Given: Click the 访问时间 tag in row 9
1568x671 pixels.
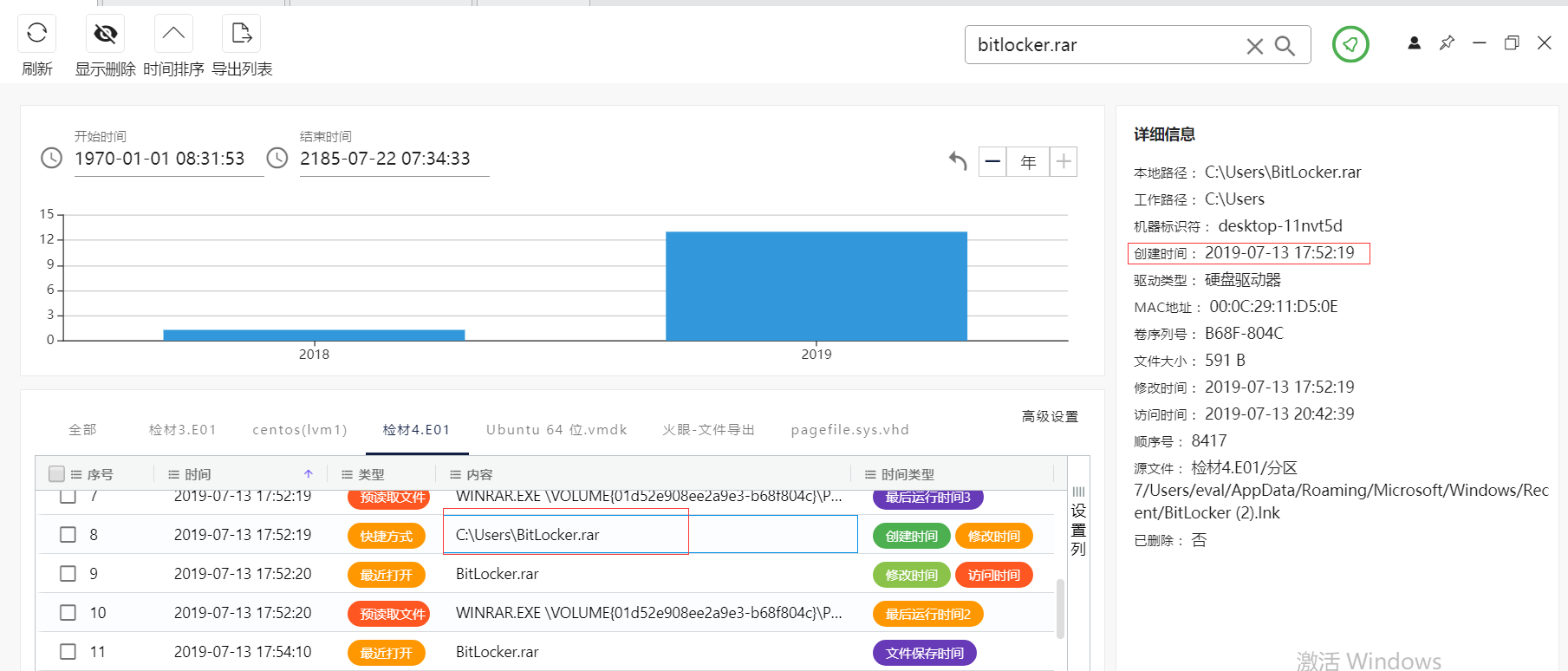Looking at the screenshot, I should 994,575.
